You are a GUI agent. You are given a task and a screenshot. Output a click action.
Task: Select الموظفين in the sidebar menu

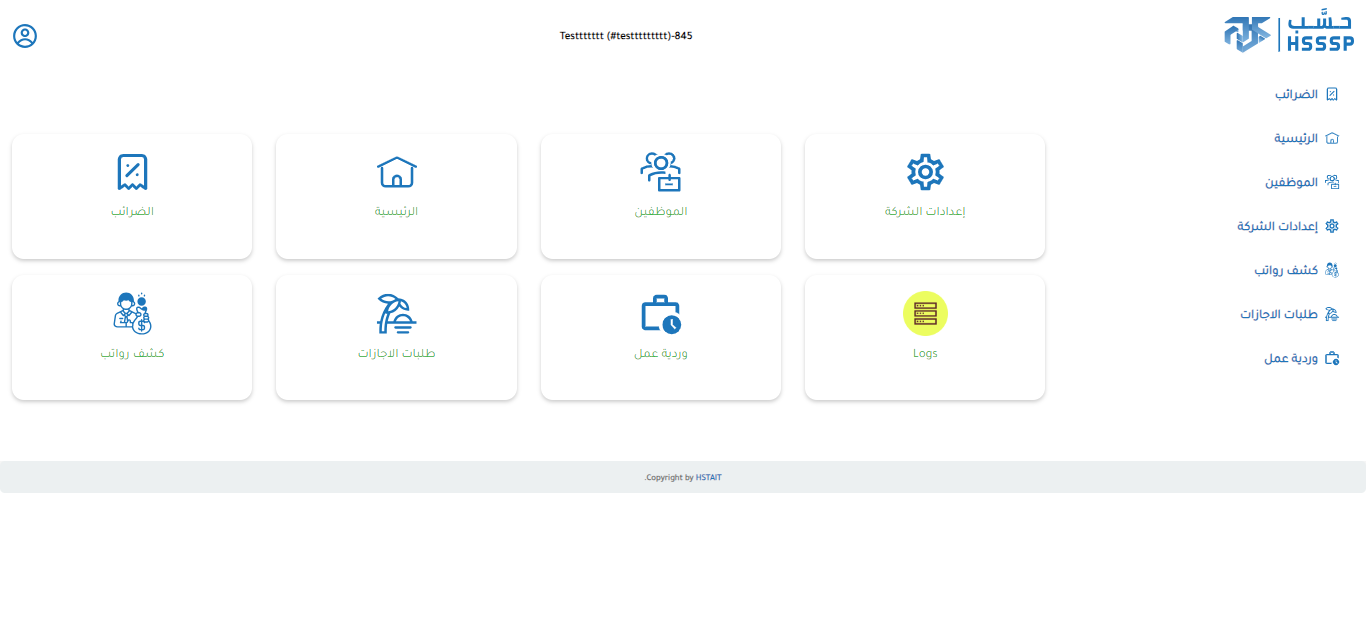[x=1292, y=182]
